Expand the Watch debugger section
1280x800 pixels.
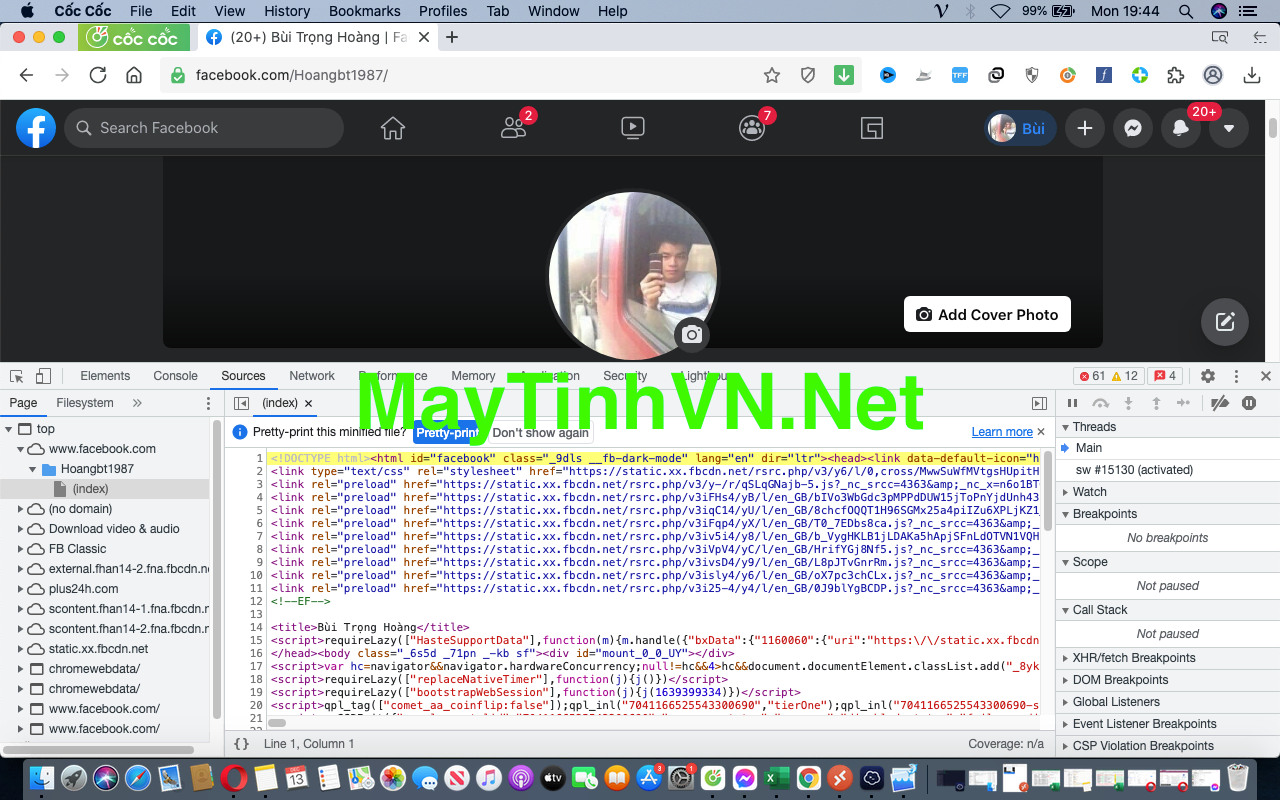[x=1089, y=492]
